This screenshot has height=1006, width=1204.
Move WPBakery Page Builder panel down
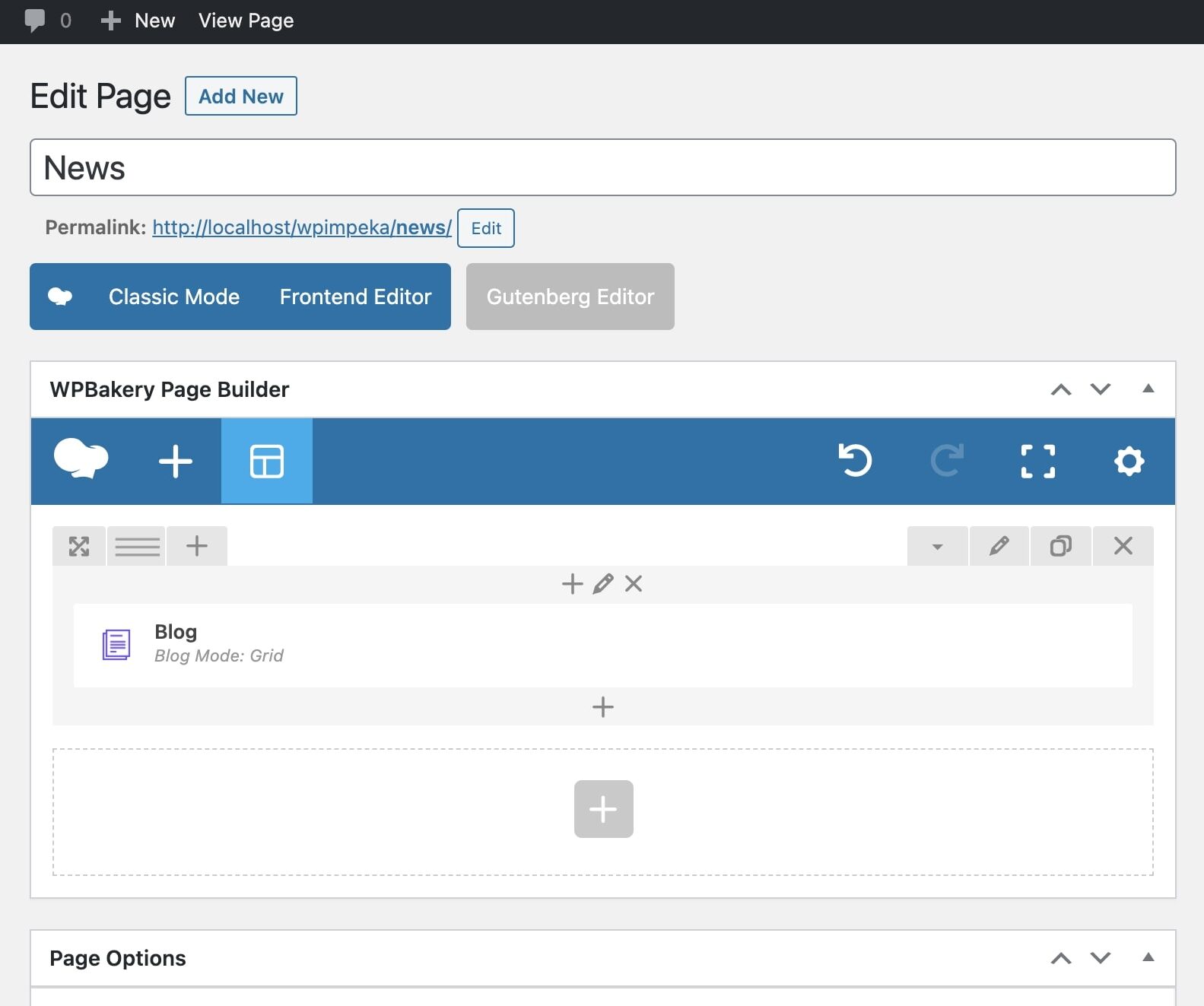1101,389
